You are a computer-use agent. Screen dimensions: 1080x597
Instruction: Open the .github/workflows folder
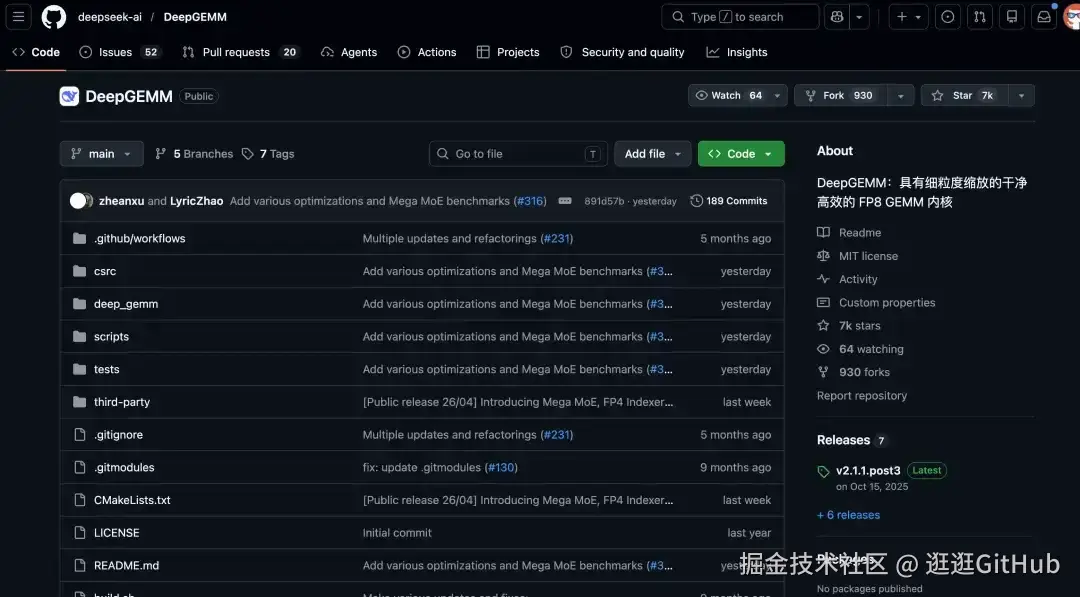(x=140, y=238)
